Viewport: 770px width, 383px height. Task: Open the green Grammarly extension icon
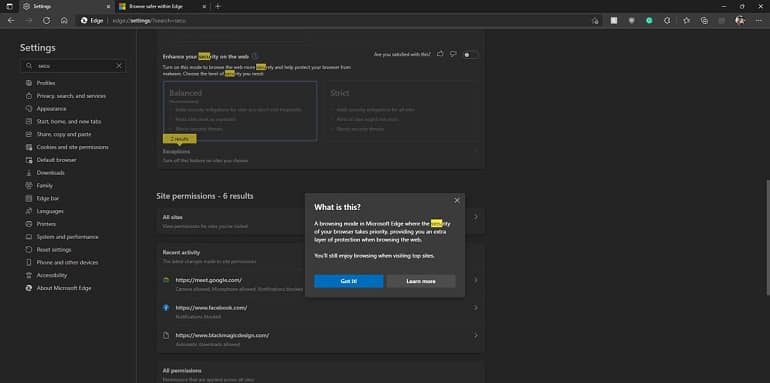pyautogui.click(x=649, y=21)
